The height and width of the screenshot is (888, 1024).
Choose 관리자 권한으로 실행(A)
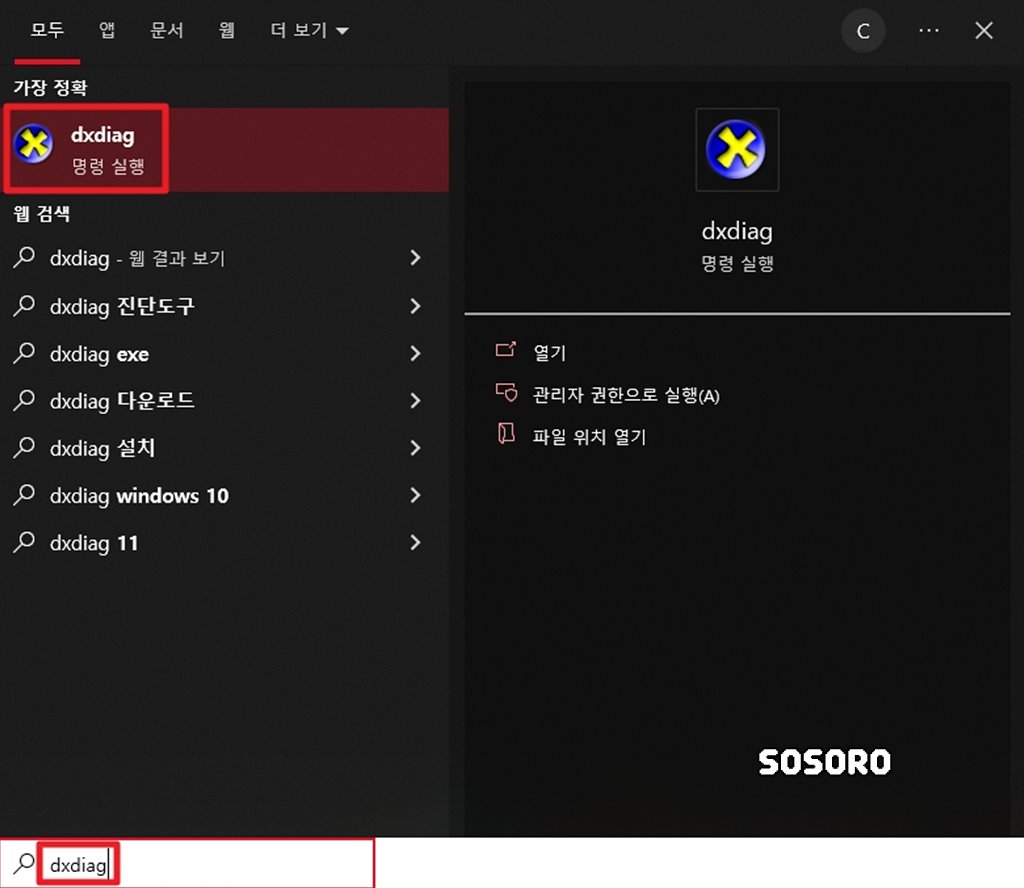tap(626, 395)
